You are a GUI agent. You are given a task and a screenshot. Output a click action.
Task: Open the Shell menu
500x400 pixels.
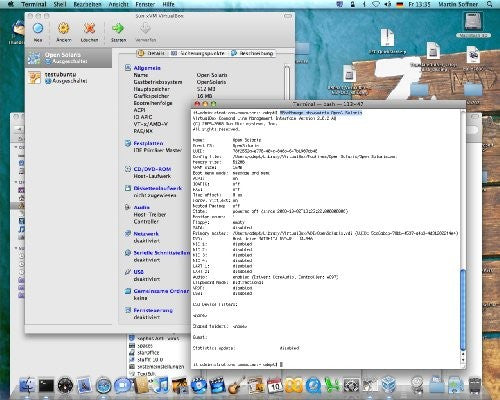pos(60,4)
